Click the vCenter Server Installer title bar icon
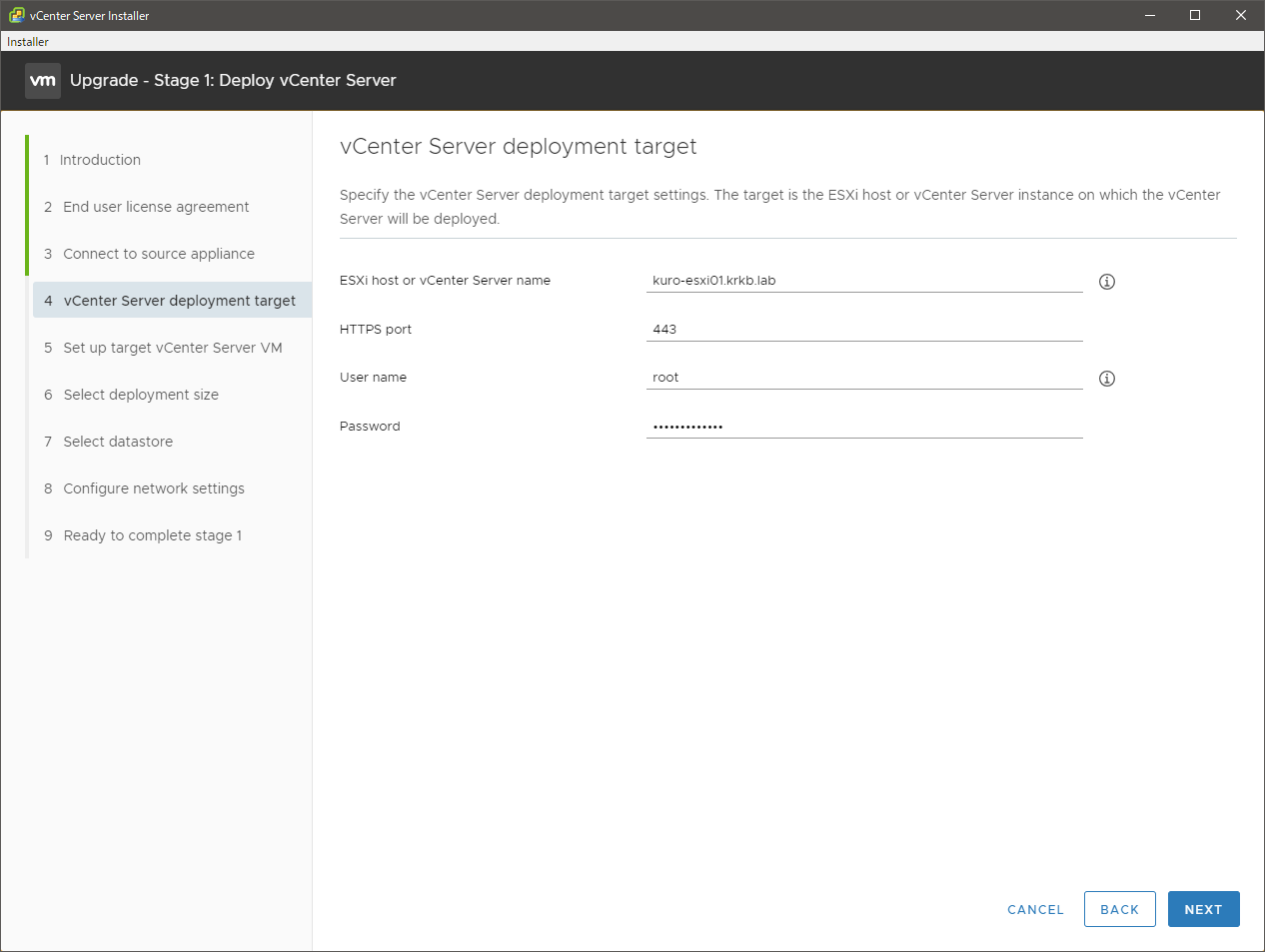The height and width of the screenshot is (952, 1265). point(16,15)
